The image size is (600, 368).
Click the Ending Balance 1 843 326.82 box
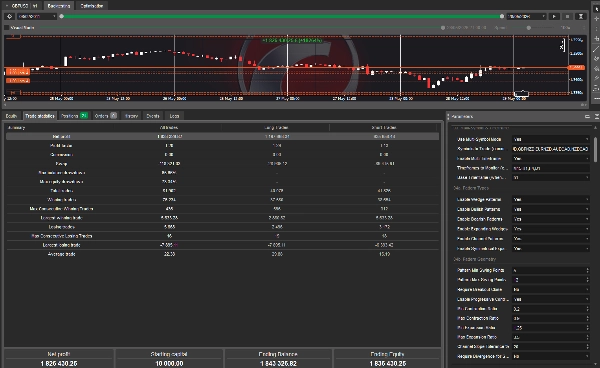(x=278, y=359)
